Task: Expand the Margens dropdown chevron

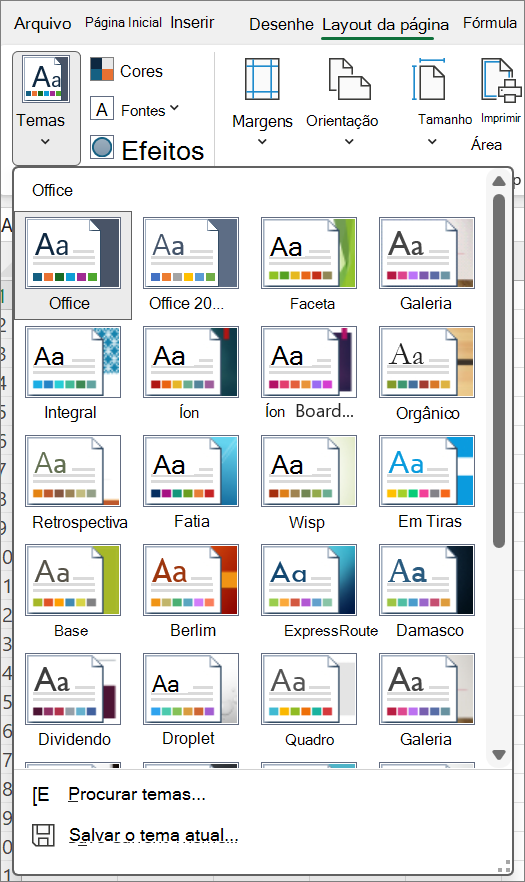Action: pyautogui.click(x=262, y=141)
